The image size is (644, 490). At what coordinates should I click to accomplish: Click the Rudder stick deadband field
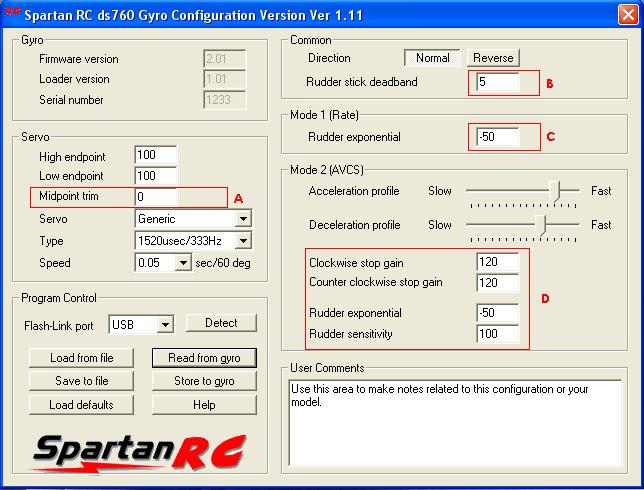click(x=497, y=82)
